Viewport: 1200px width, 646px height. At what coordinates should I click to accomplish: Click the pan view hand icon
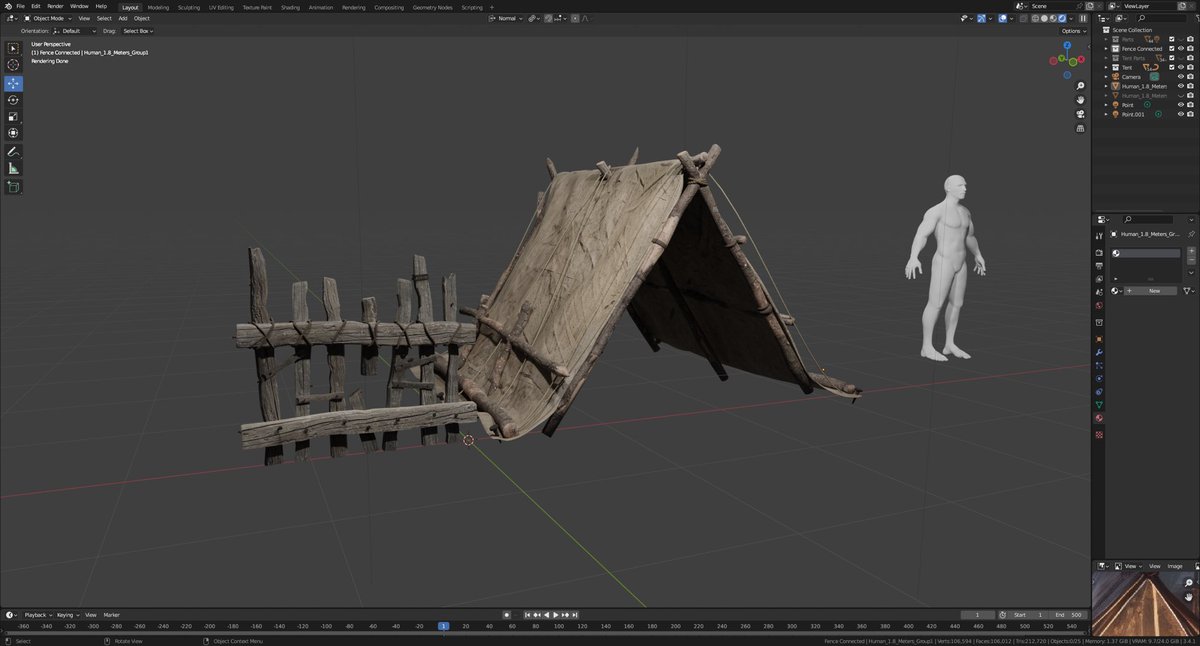point(1081,100)
